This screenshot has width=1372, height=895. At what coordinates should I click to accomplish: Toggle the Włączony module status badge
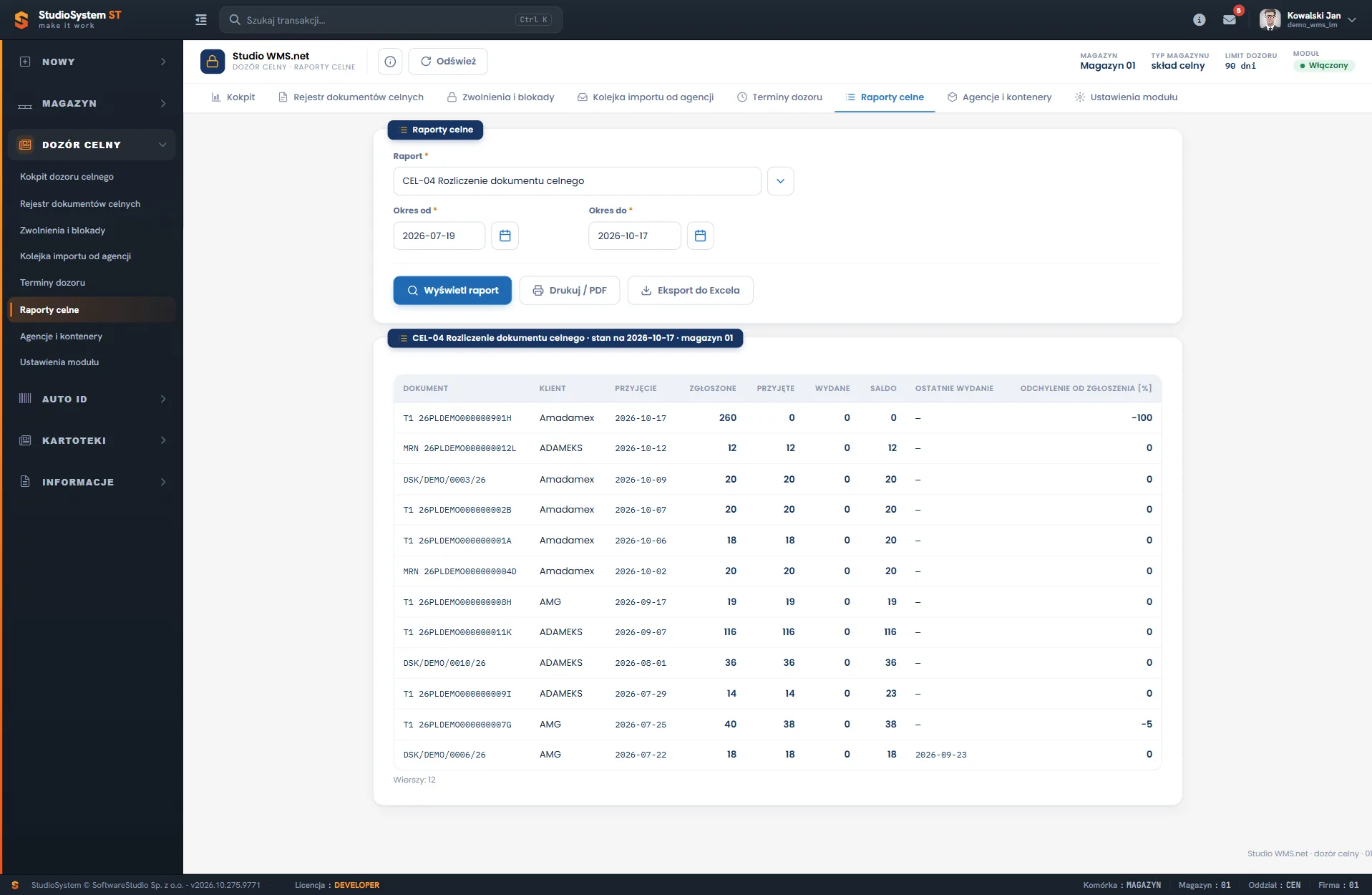tap(1324, 65)
